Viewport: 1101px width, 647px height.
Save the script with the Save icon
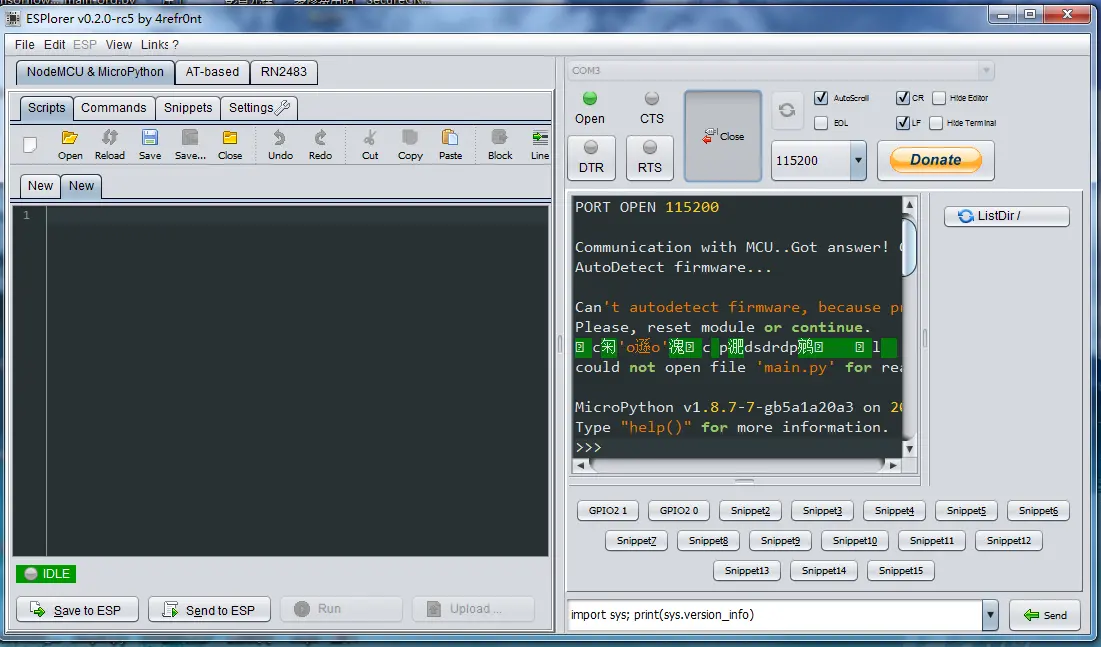pos(150,145)
